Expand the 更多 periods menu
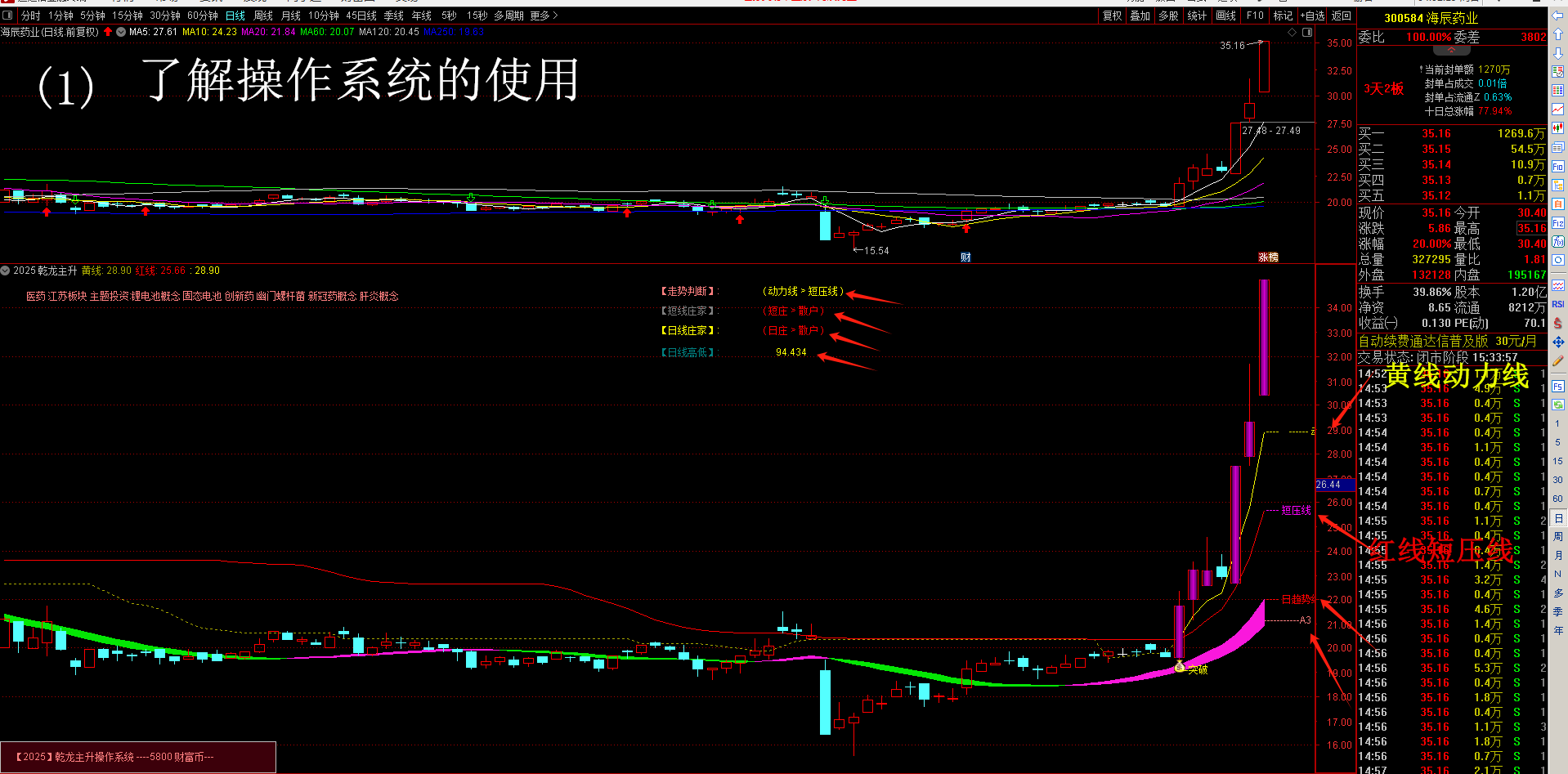The image size is (1568, 774). [544, 16]
